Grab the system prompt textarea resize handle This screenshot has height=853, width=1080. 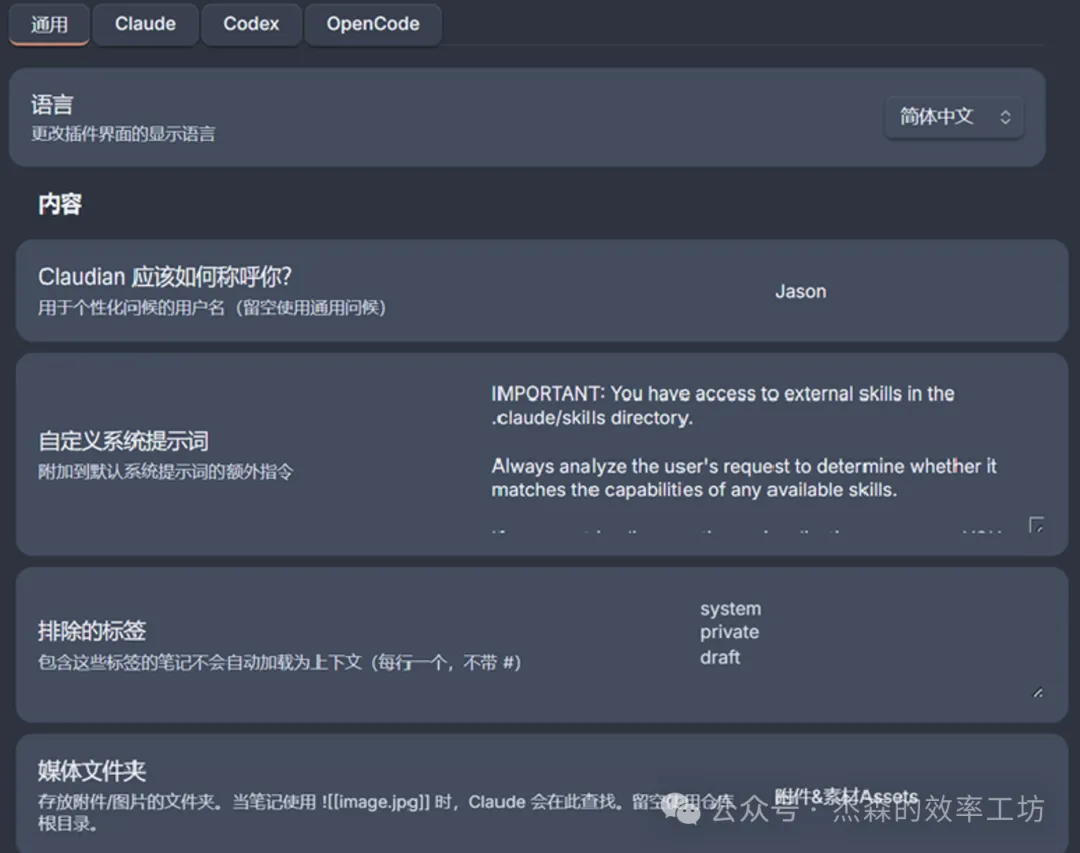1037,526
